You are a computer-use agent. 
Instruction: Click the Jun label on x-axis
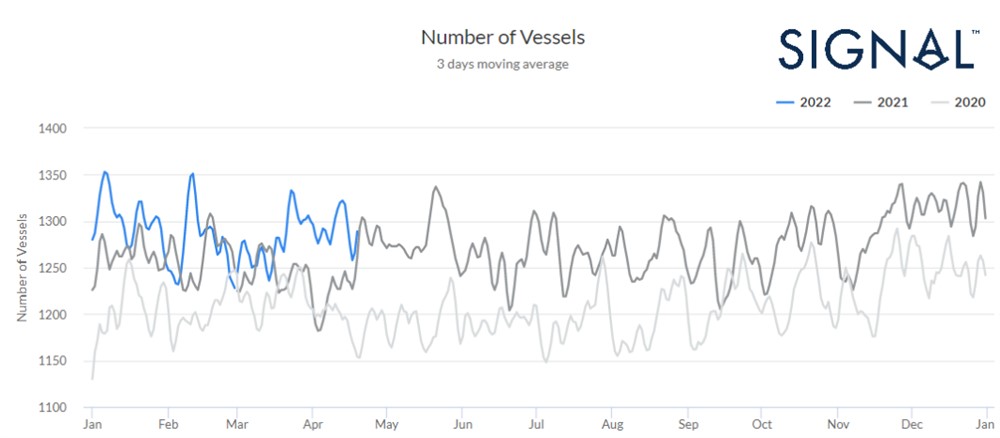(461, 425)
